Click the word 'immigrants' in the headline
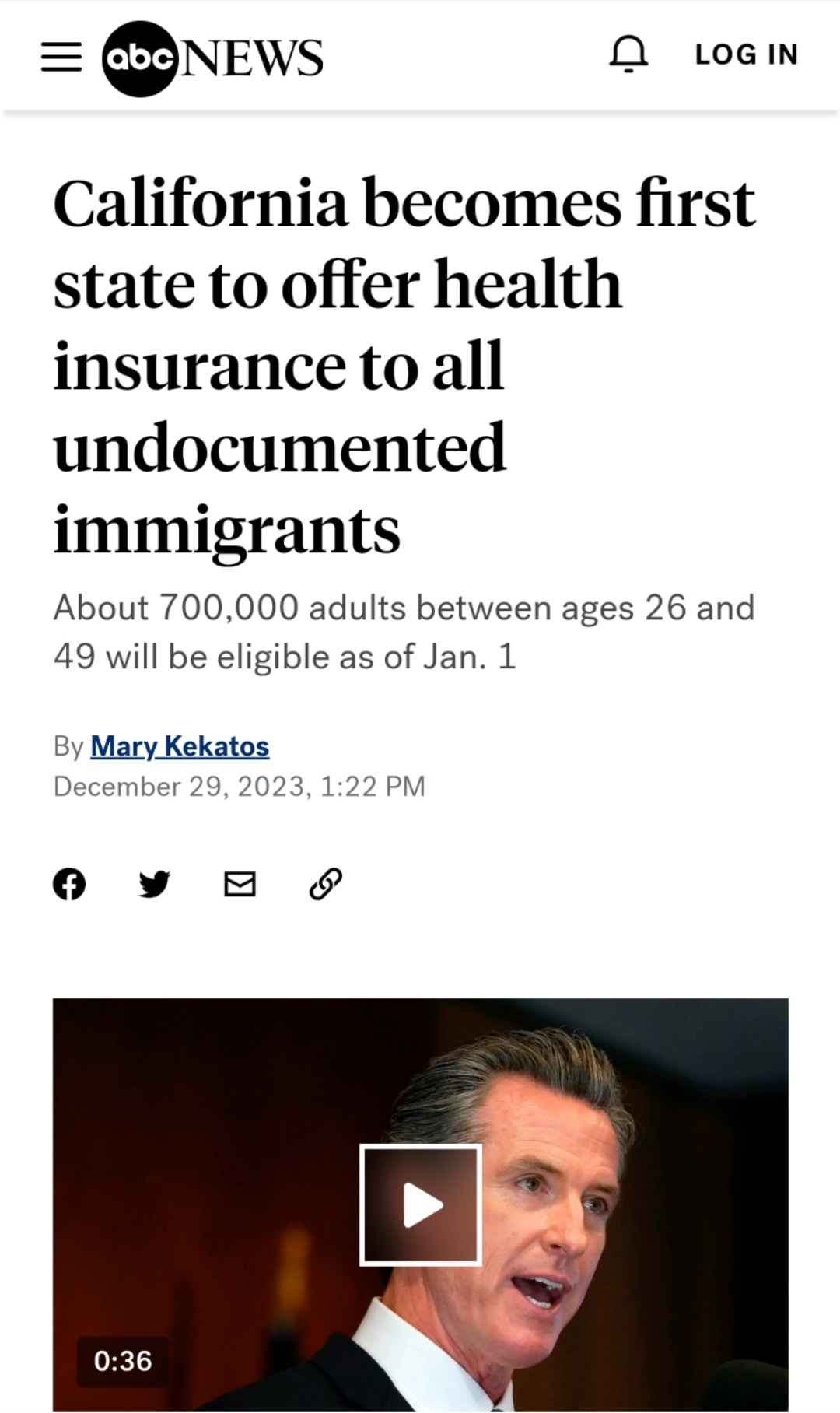The height and width of the screenshot is (1413, 840). pos(227,529)
